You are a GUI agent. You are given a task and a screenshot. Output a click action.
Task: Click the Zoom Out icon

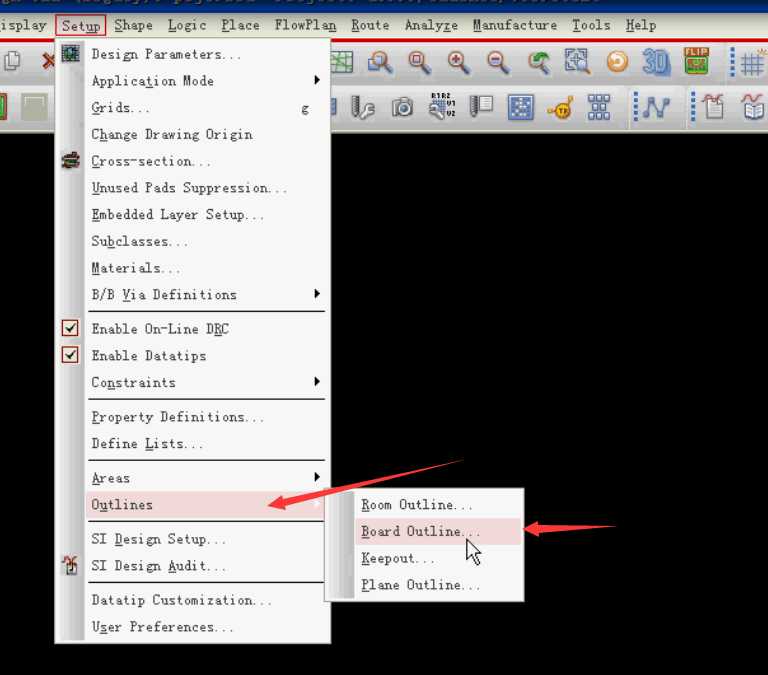point(498,62)
